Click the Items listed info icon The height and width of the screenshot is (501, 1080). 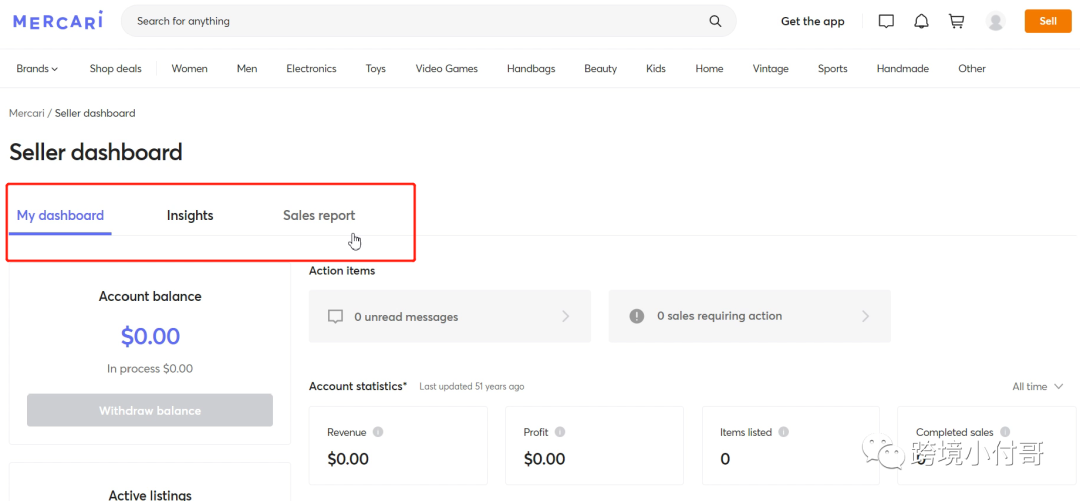pos(784,432)
